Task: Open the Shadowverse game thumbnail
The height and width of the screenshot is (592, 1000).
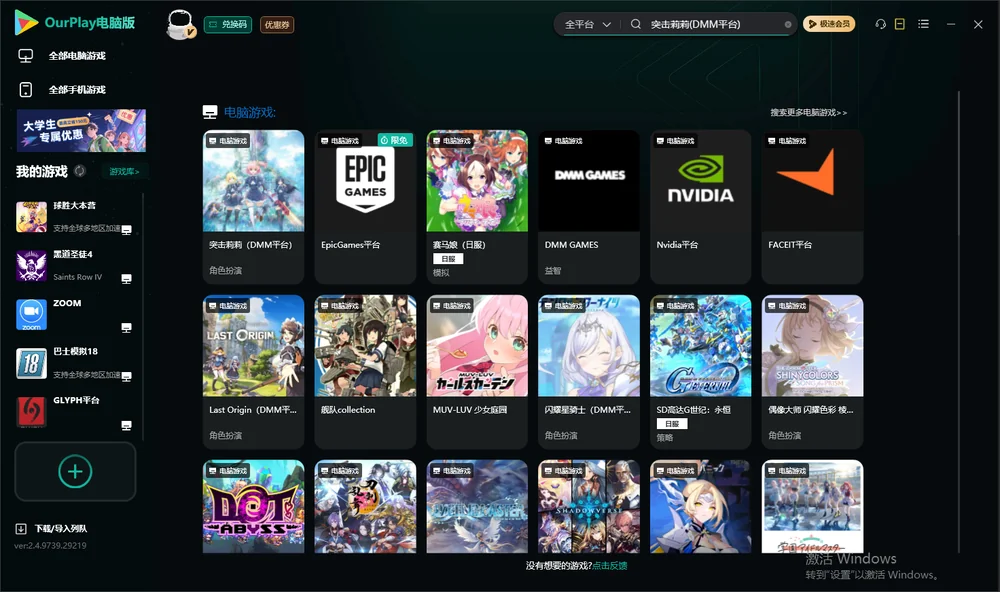Action: (x=589, y=507)
